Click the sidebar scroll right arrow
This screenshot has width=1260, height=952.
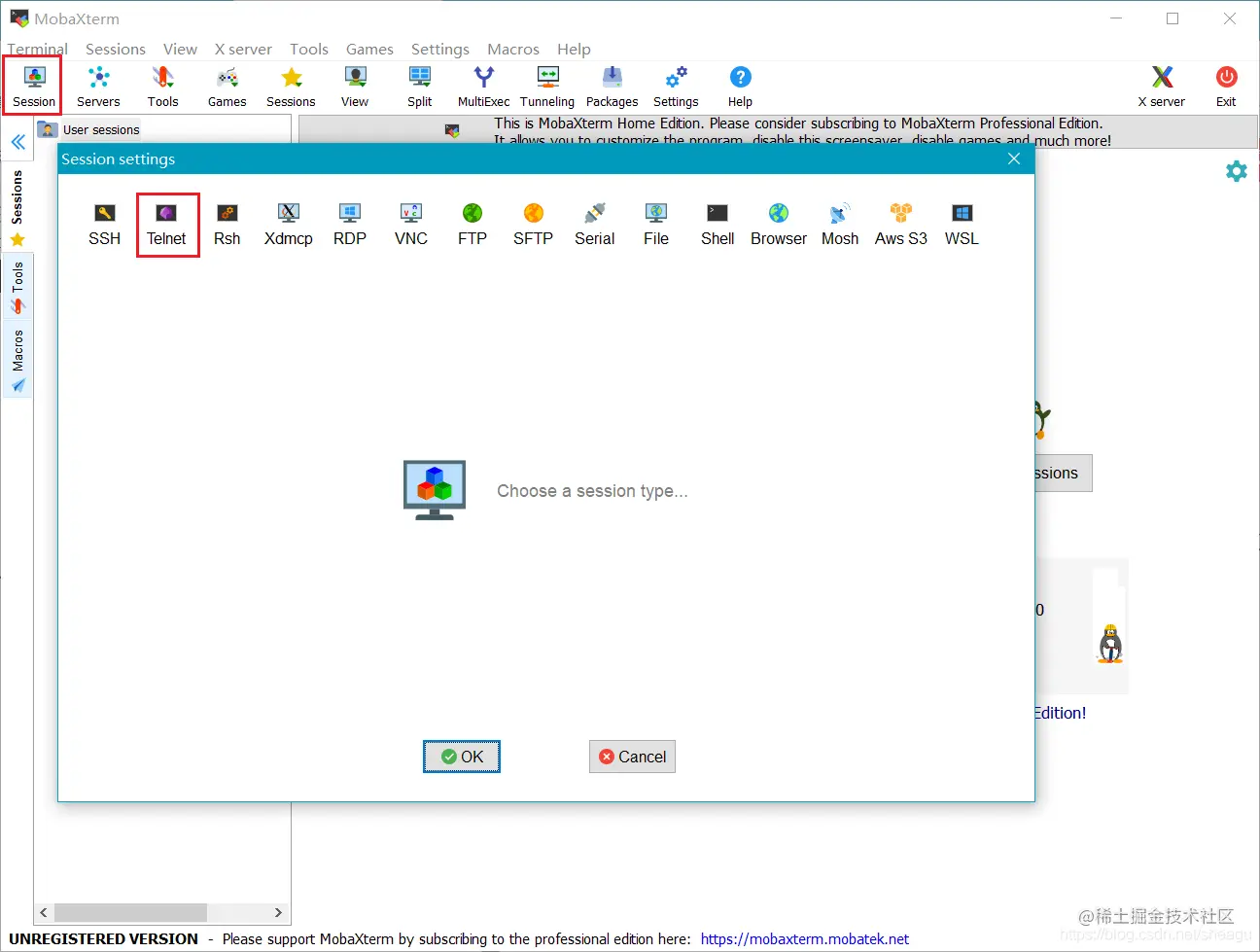[x=278, y=912]
